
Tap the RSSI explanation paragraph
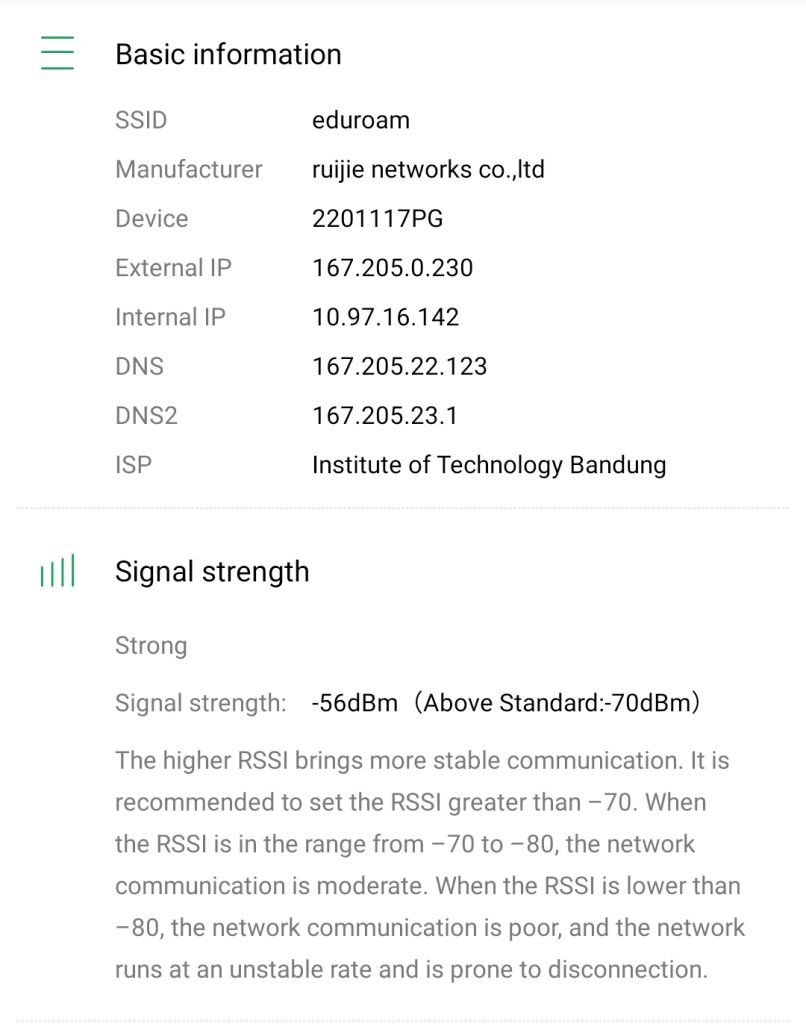tap(429, 865)
